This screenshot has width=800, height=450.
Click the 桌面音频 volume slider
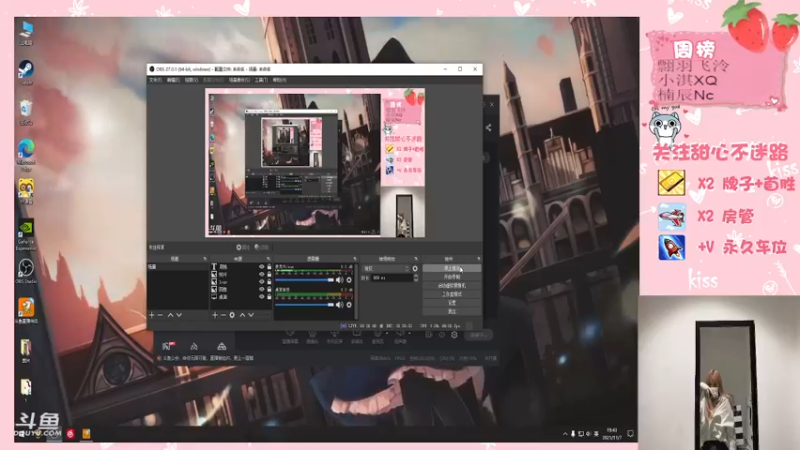(305, 305)
